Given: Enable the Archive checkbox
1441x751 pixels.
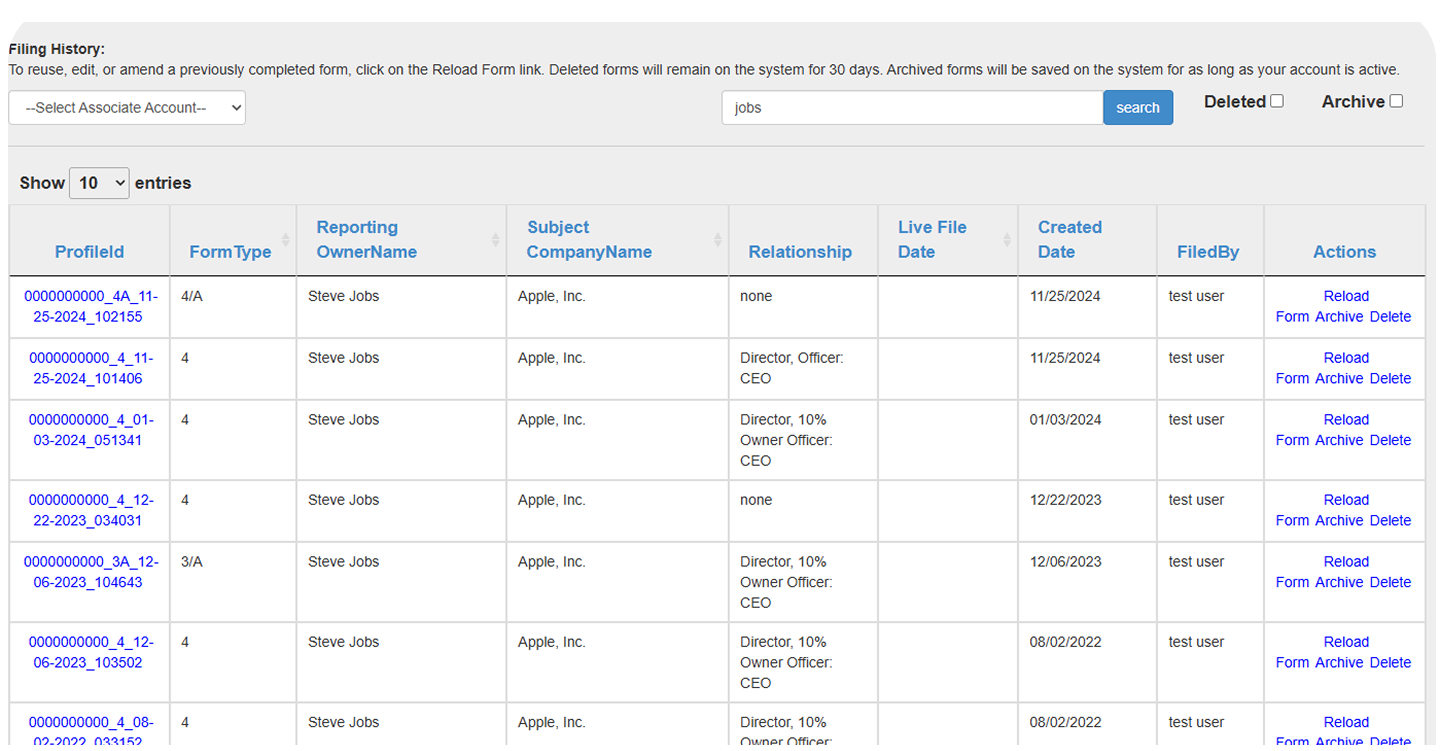Looking at the screenshot, I should tap(1397, 100).
